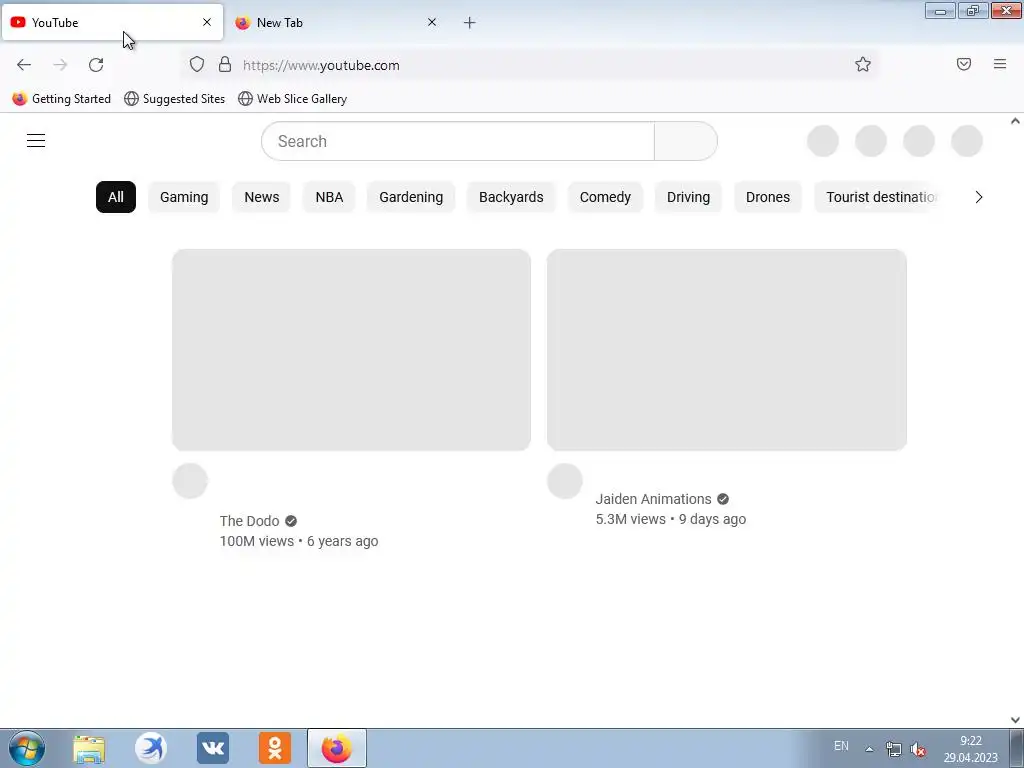This screenshot has height=768, width=1024.
Task: Click page scrollbar down arrow
Action: 1015,720
